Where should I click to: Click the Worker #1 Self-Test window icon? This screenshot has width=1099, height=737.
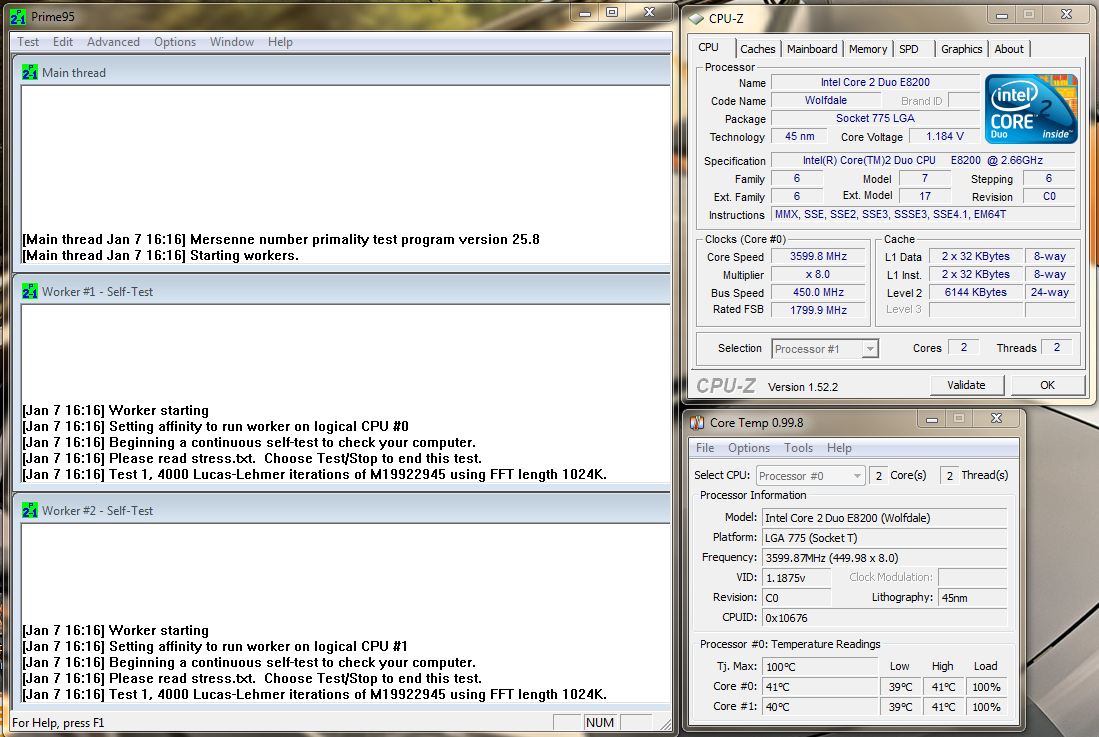29,291
